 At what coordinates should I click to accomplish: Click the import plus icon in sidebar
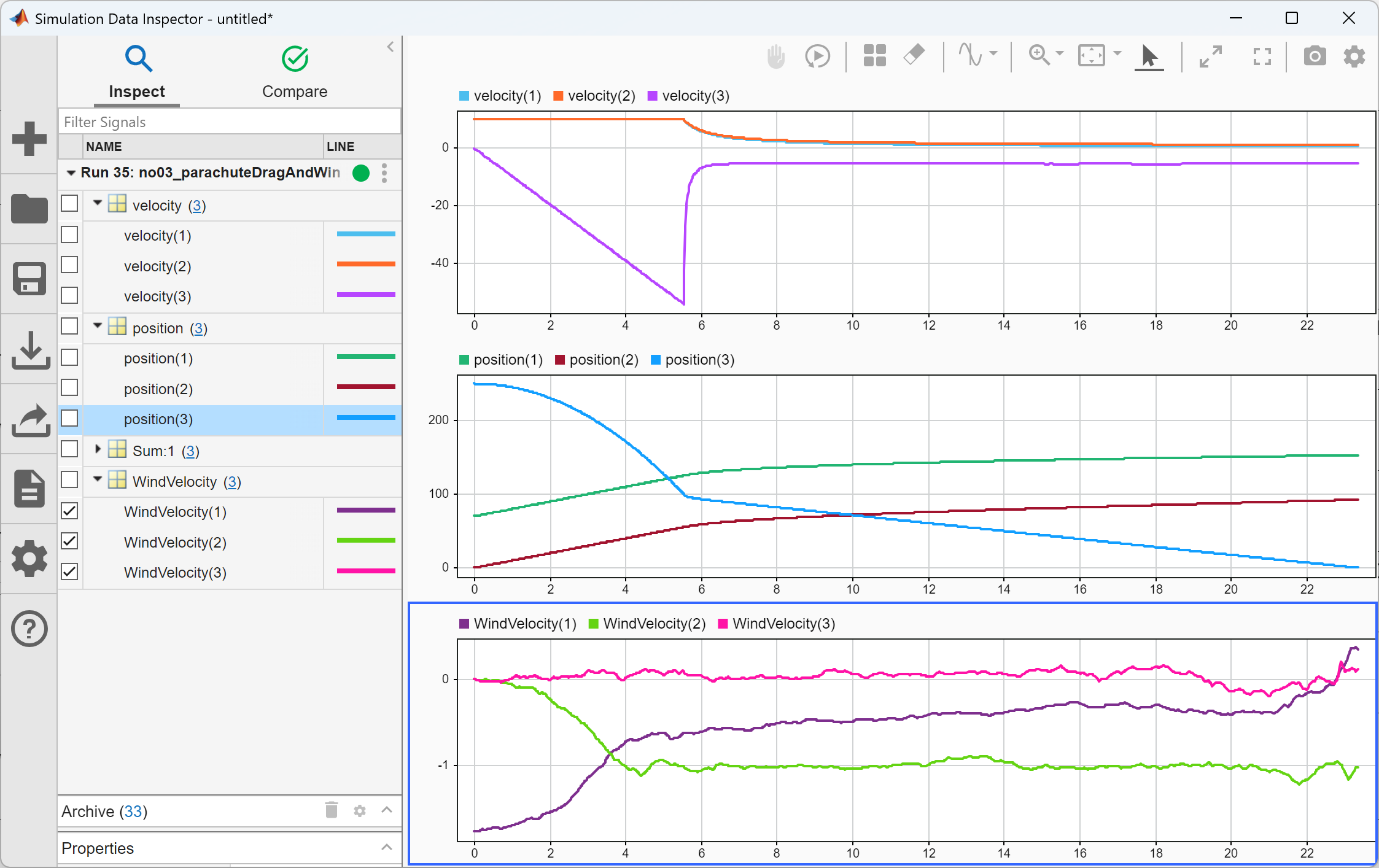coord(29,138)
